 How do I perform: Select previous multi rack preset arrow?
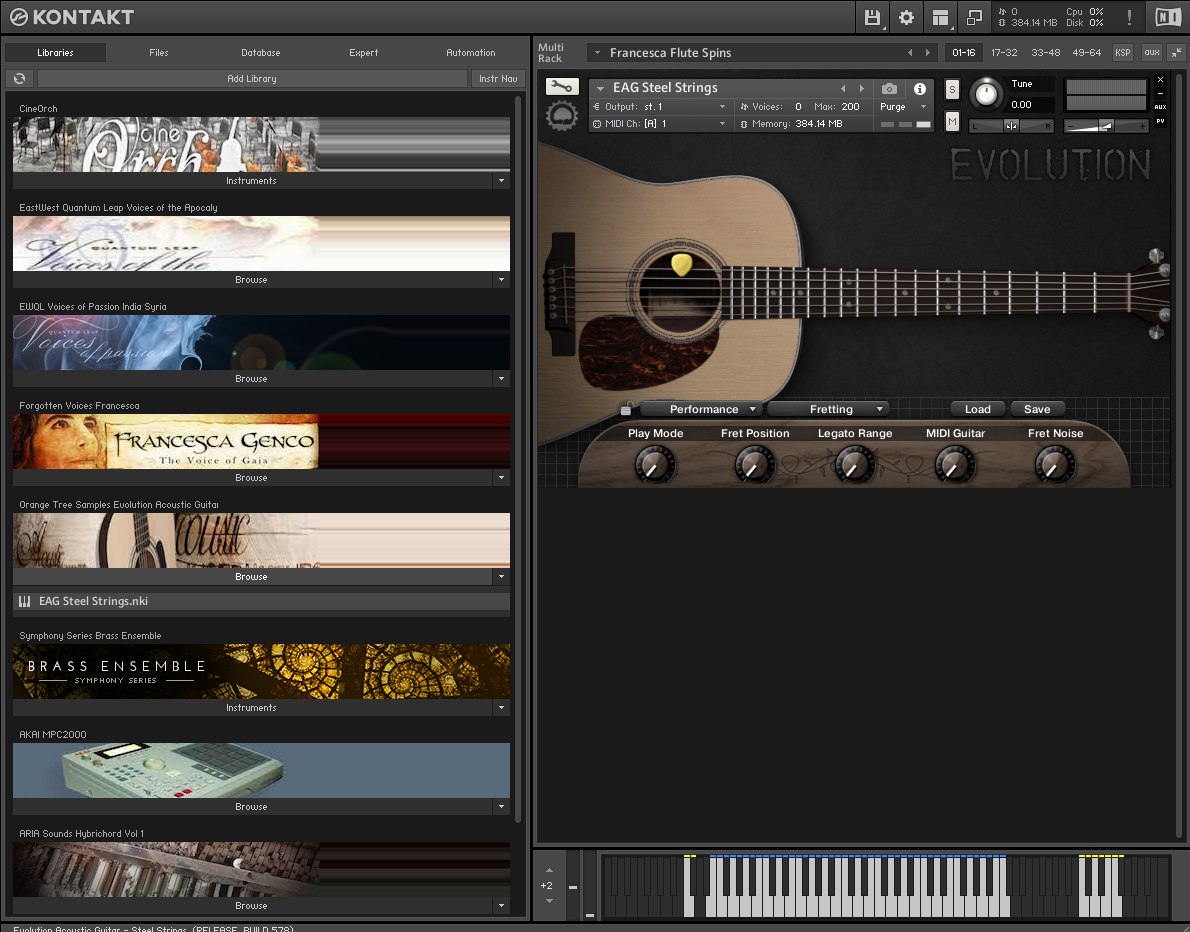[x=910, y=53]
